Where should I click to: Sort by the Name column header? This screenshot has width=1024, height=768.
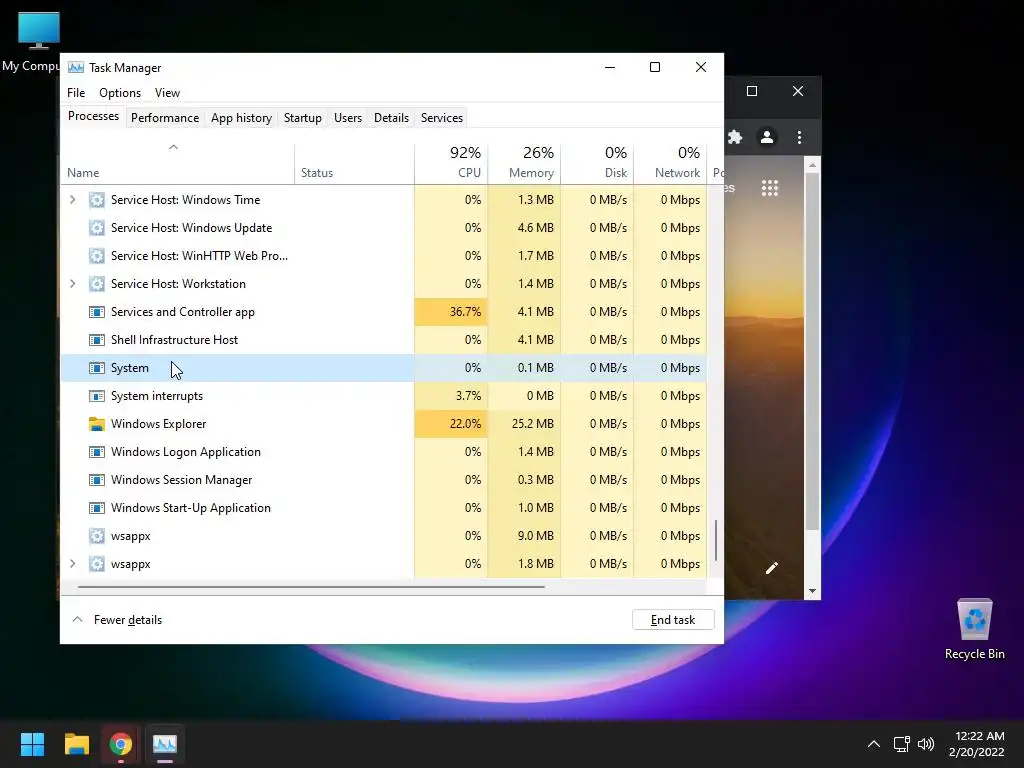[178, 163]
